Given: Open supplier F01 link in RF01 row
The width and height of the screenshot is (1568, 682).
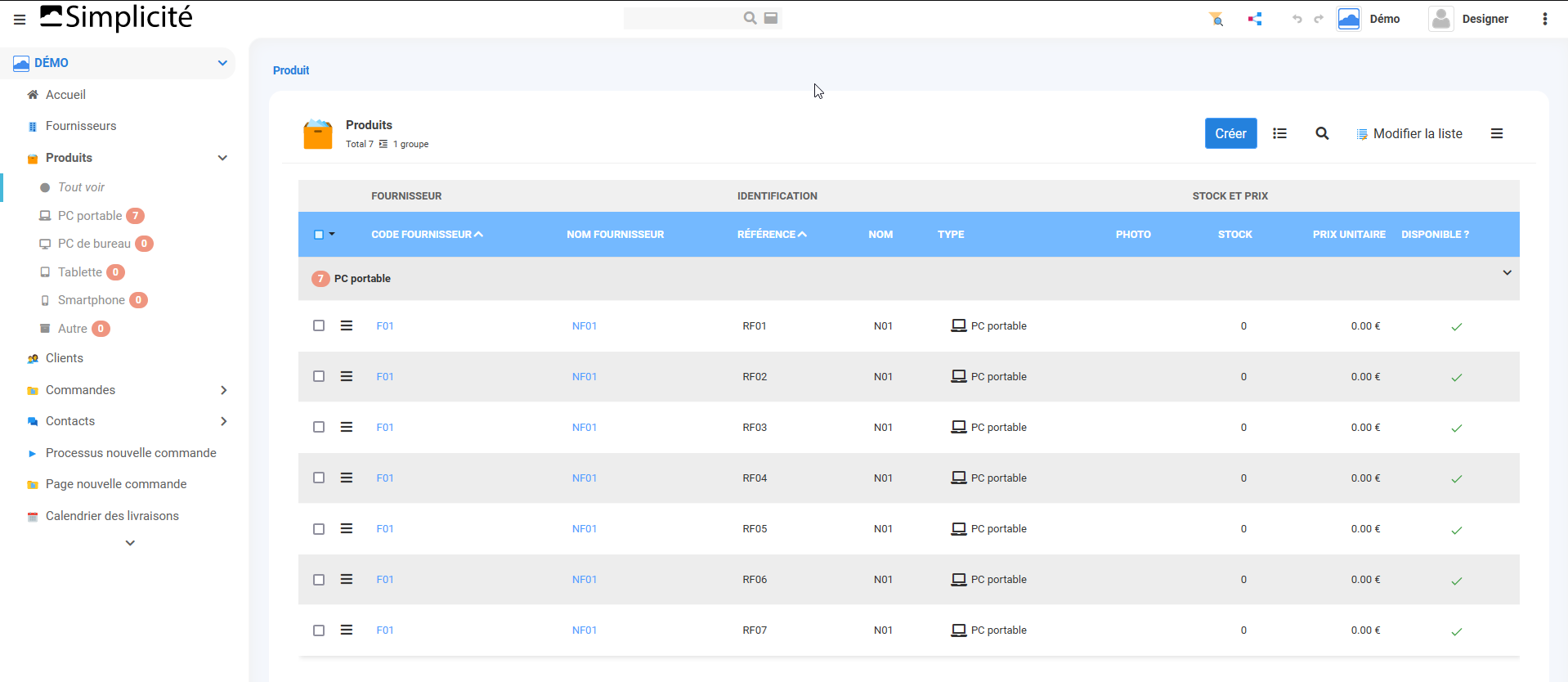Looking at the screenshot, I should [385, 325].
